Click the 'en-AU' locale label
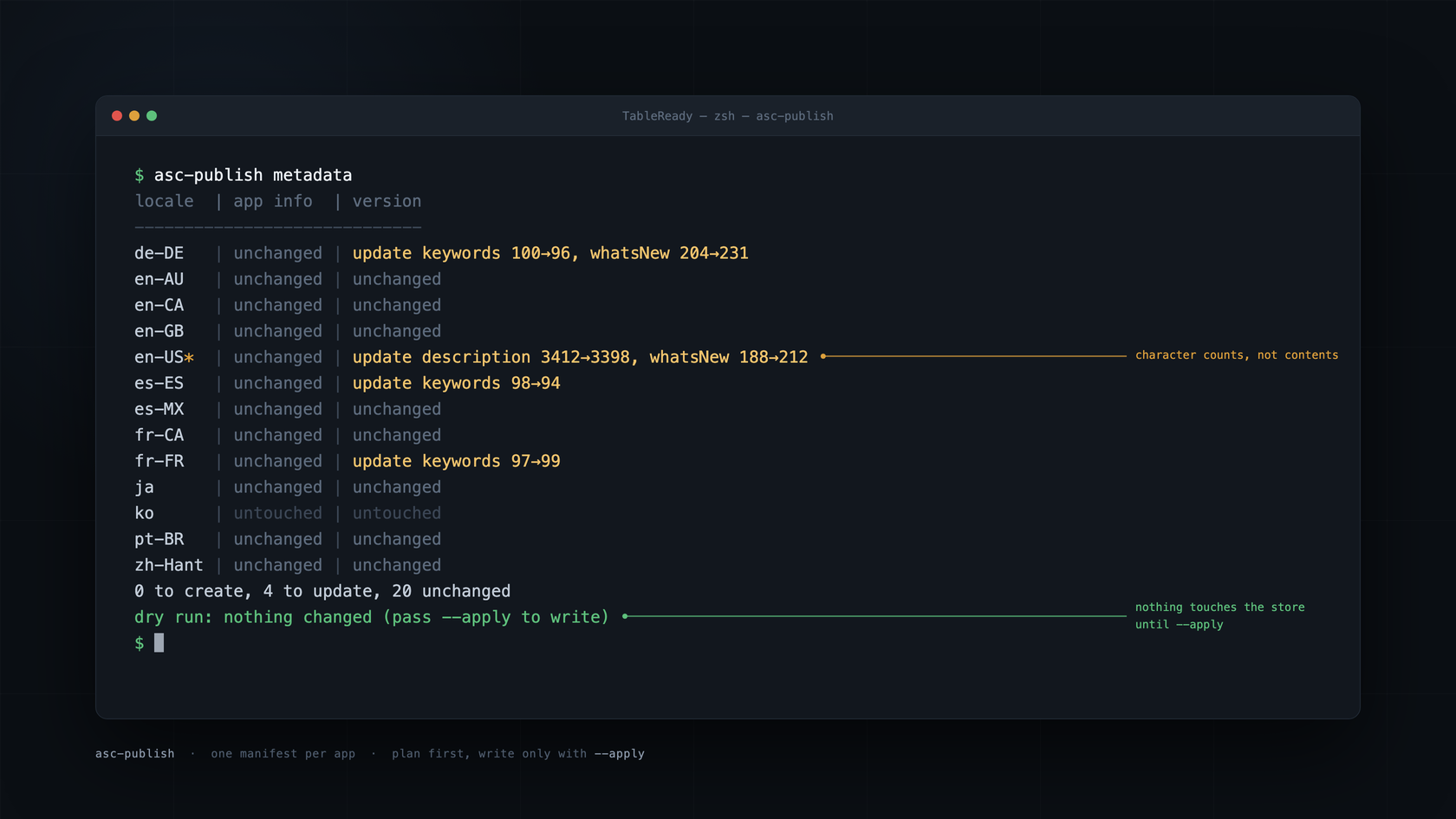The height and width of the screenshot is (819, 1456). 159,279
